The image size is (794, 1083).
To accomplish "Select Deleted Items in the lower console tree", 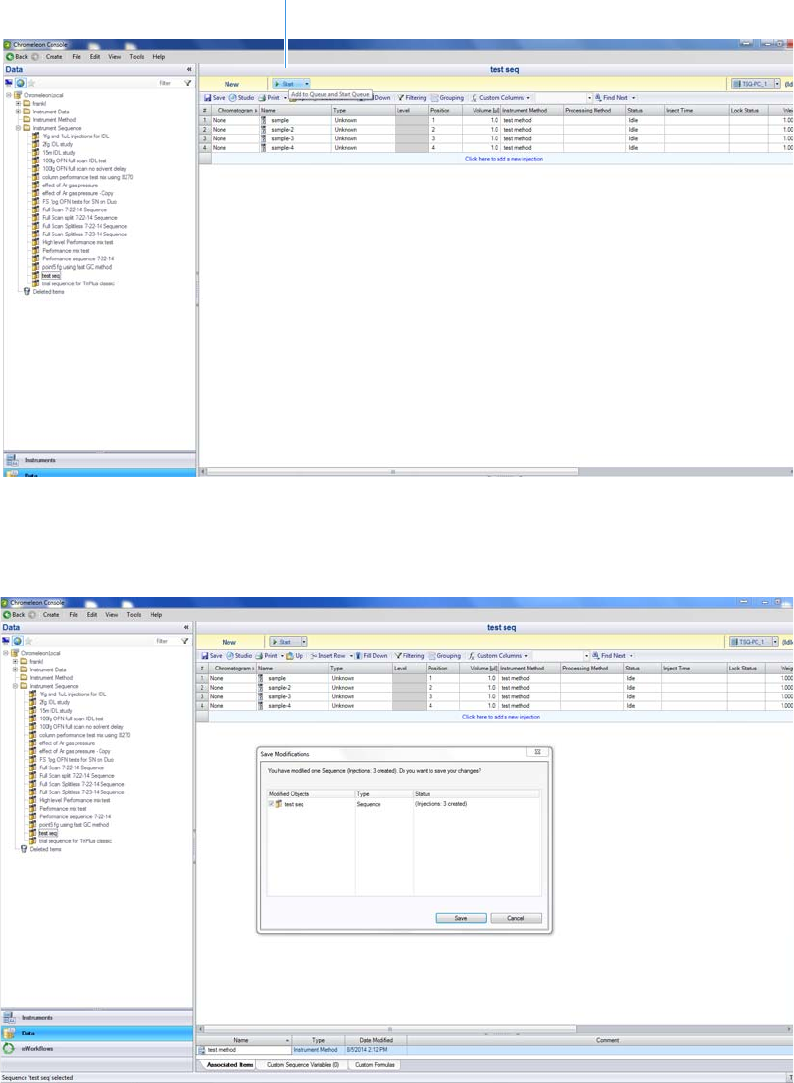I will (x=45, y=849).
